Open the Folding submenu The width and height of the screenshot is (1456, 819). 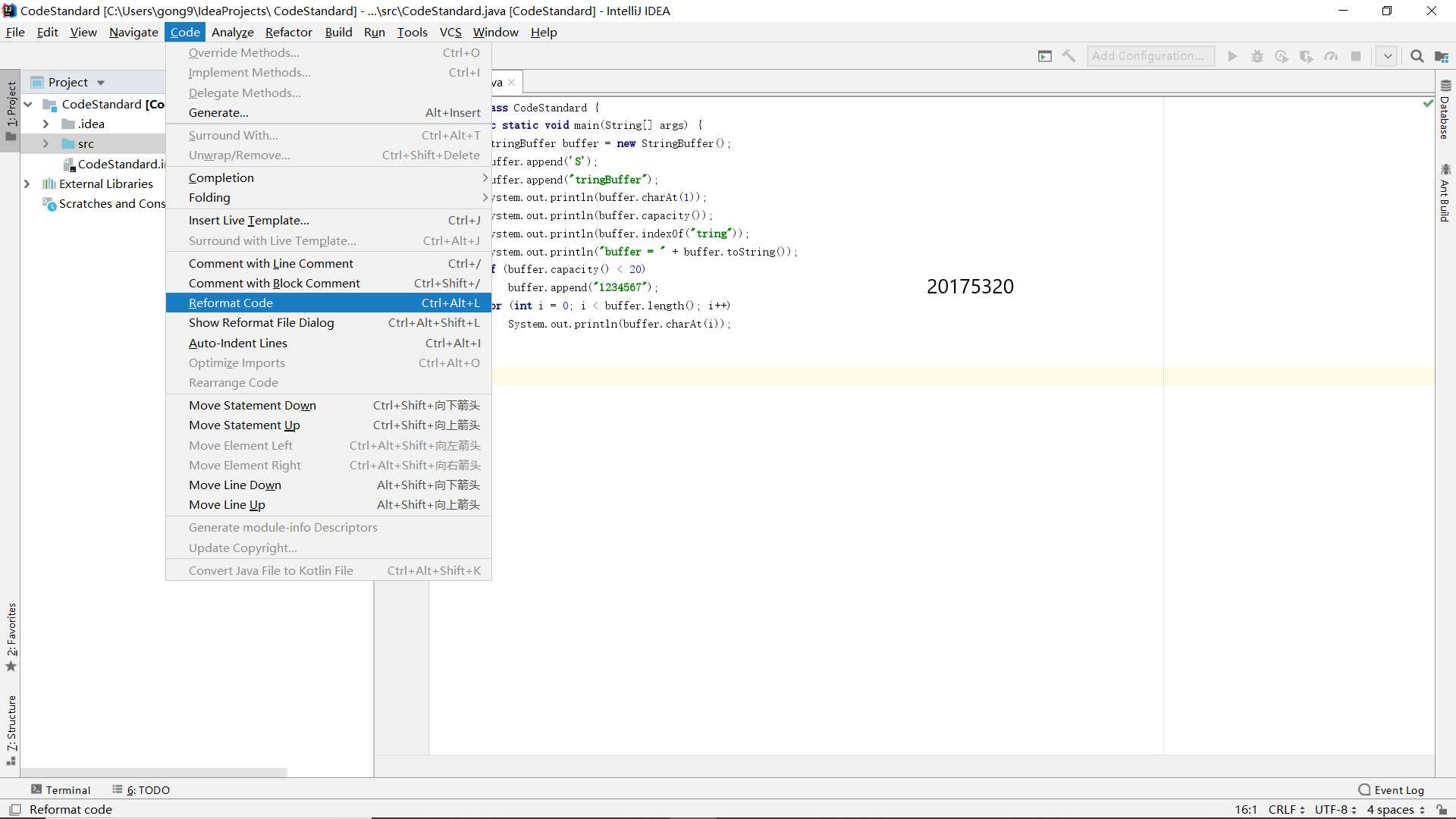pos(328,197)
